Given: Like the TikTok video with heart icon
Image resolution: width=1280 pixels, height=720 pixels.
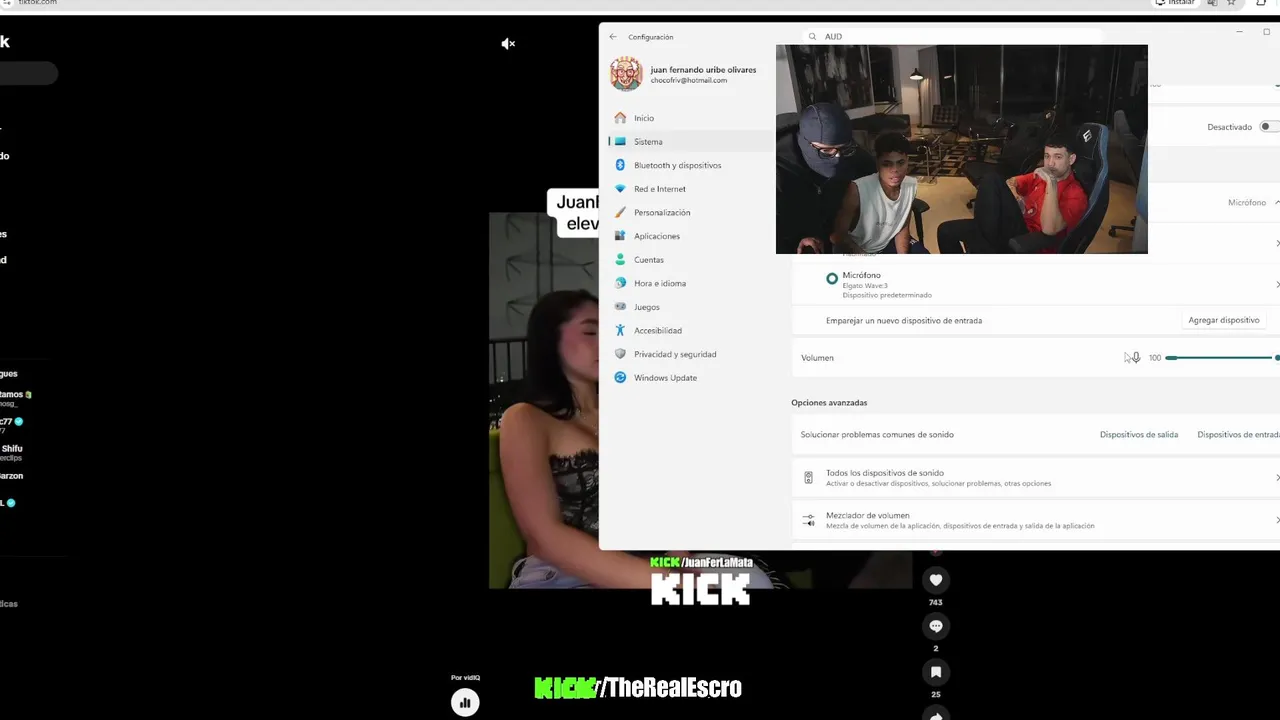Looking at the screenshot, I should (936, 580).
